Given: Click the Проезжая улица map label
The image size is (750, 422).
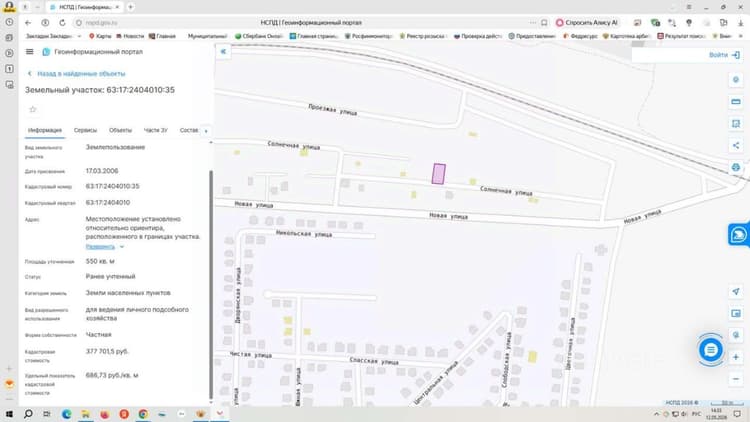Looking at the screenshot, I should 332,110.
